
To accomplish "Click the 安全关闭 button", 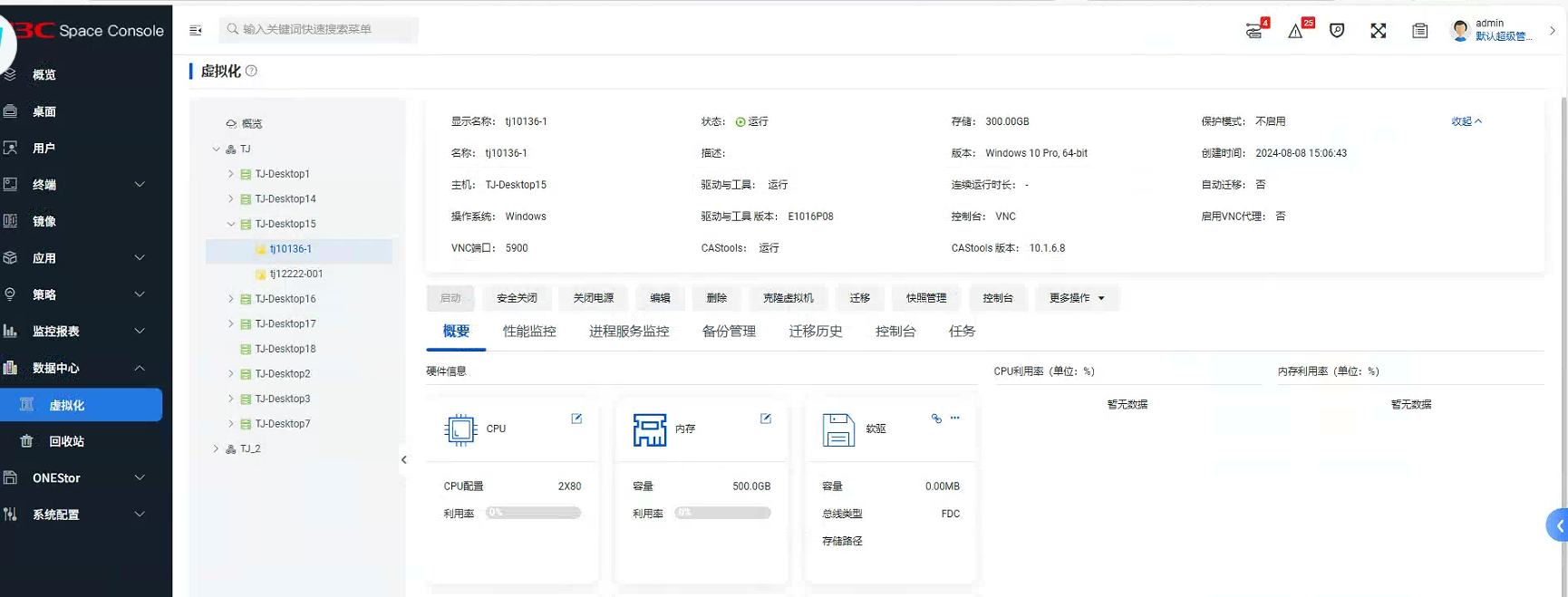I will point(517,298).
